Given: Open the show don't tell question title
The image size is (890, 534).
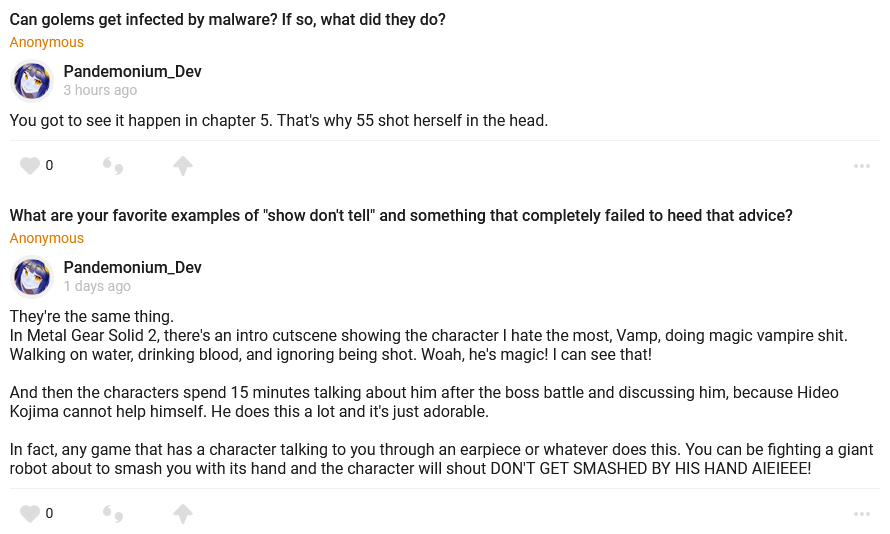Looking at the screenshot, I should pyautogui.click(x=401, y=216).
